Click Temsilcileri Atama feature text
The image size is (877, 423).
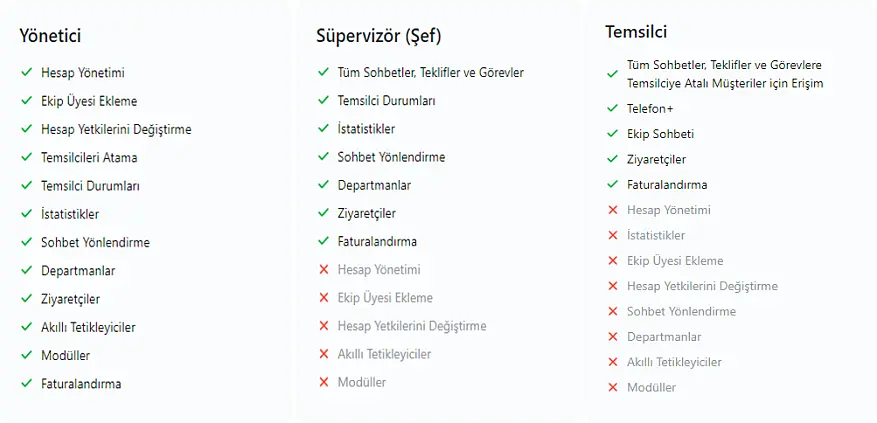[x=89, y=158]
